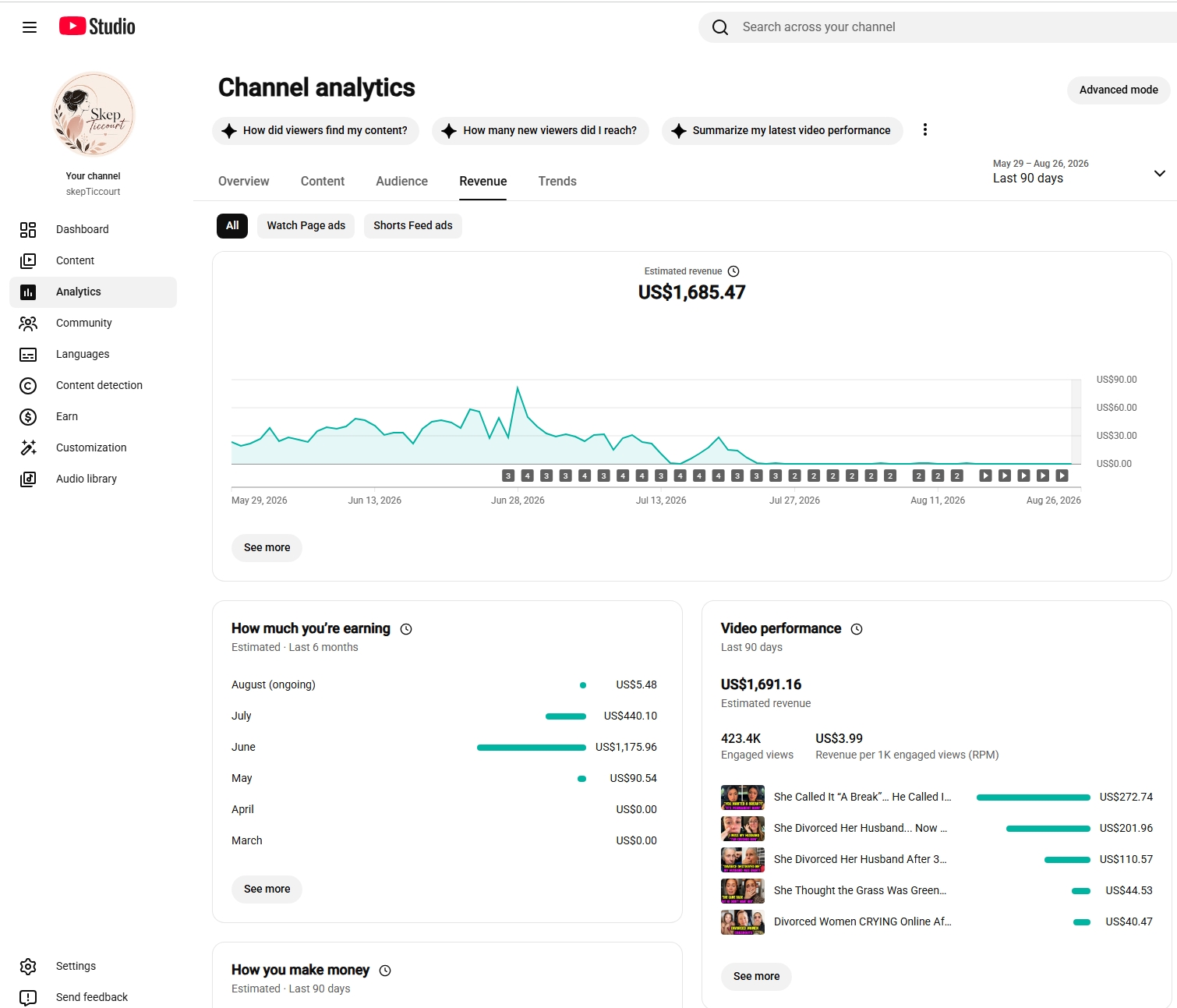
Task: Click the search across your channel field
Action: 938,27
